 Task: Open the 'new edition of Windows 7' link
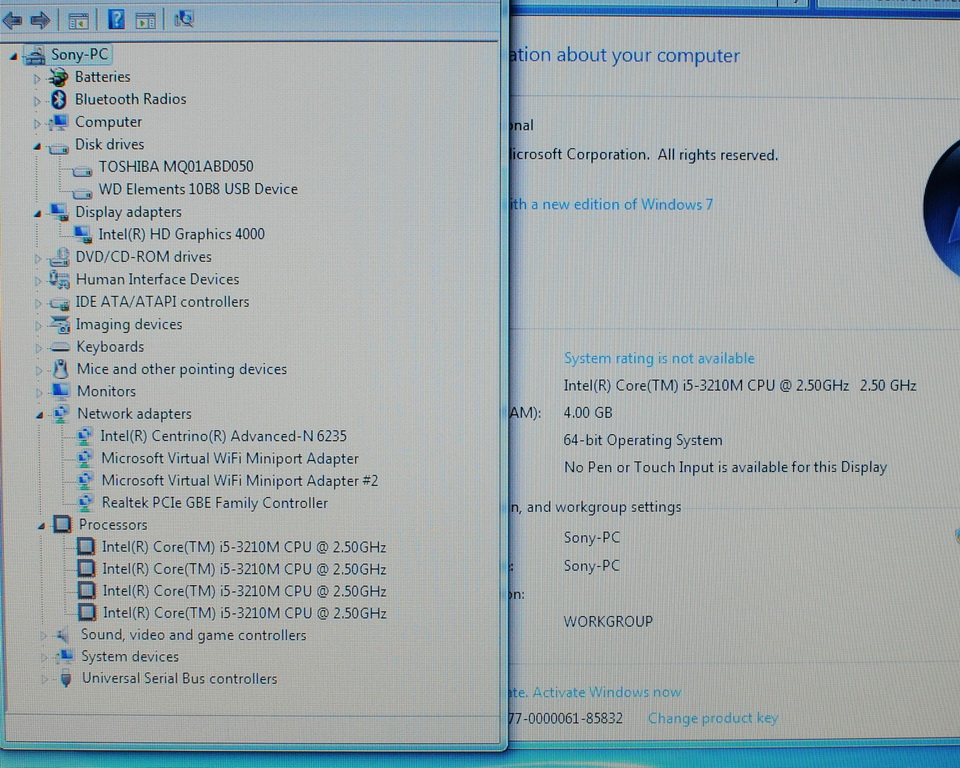(611, 204)
